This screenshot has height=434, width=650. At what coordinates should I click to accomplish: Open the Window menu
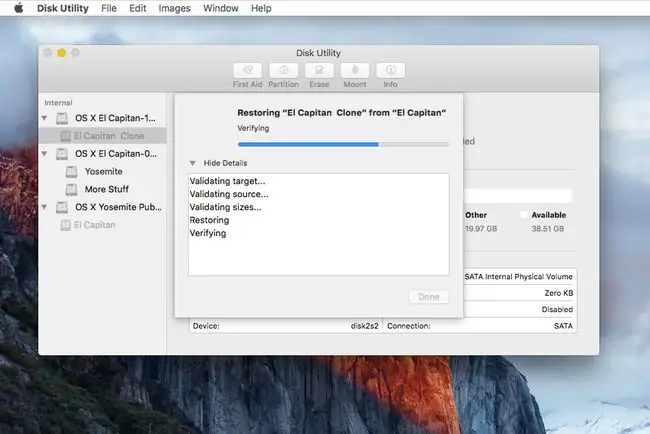221,8
